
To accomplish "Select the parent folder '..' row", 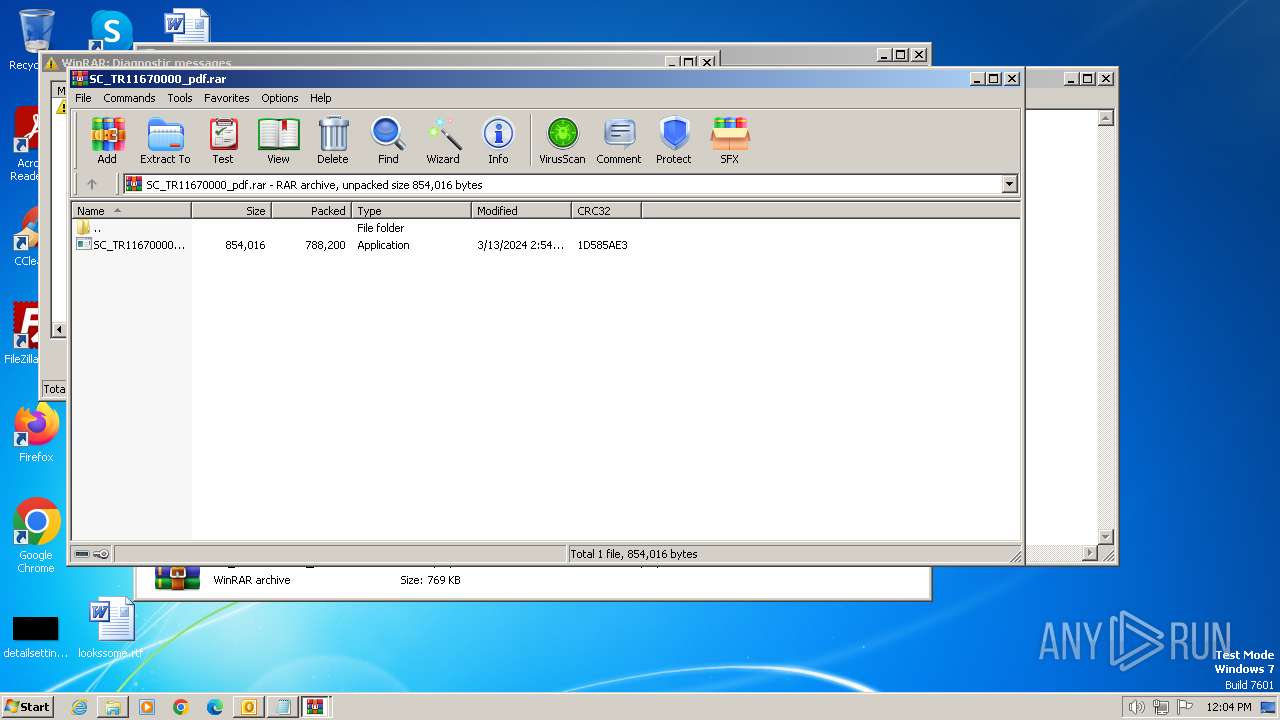I will 546,228.
